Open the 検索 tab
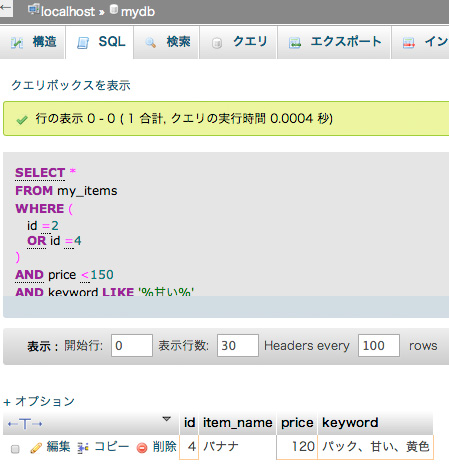Image resolution: width=449 pixels, height=464 pixels. point(167,42)
